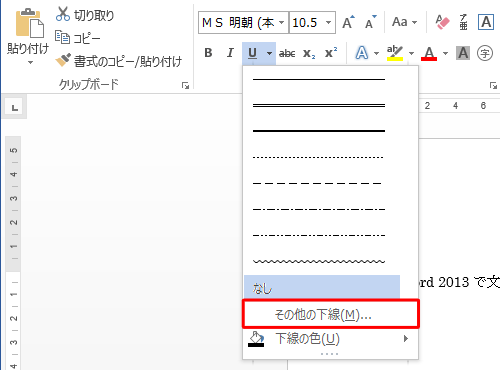Open the highlight color dropdown arrow
Screen dimensions: 500x370
[x=411, y=53]
